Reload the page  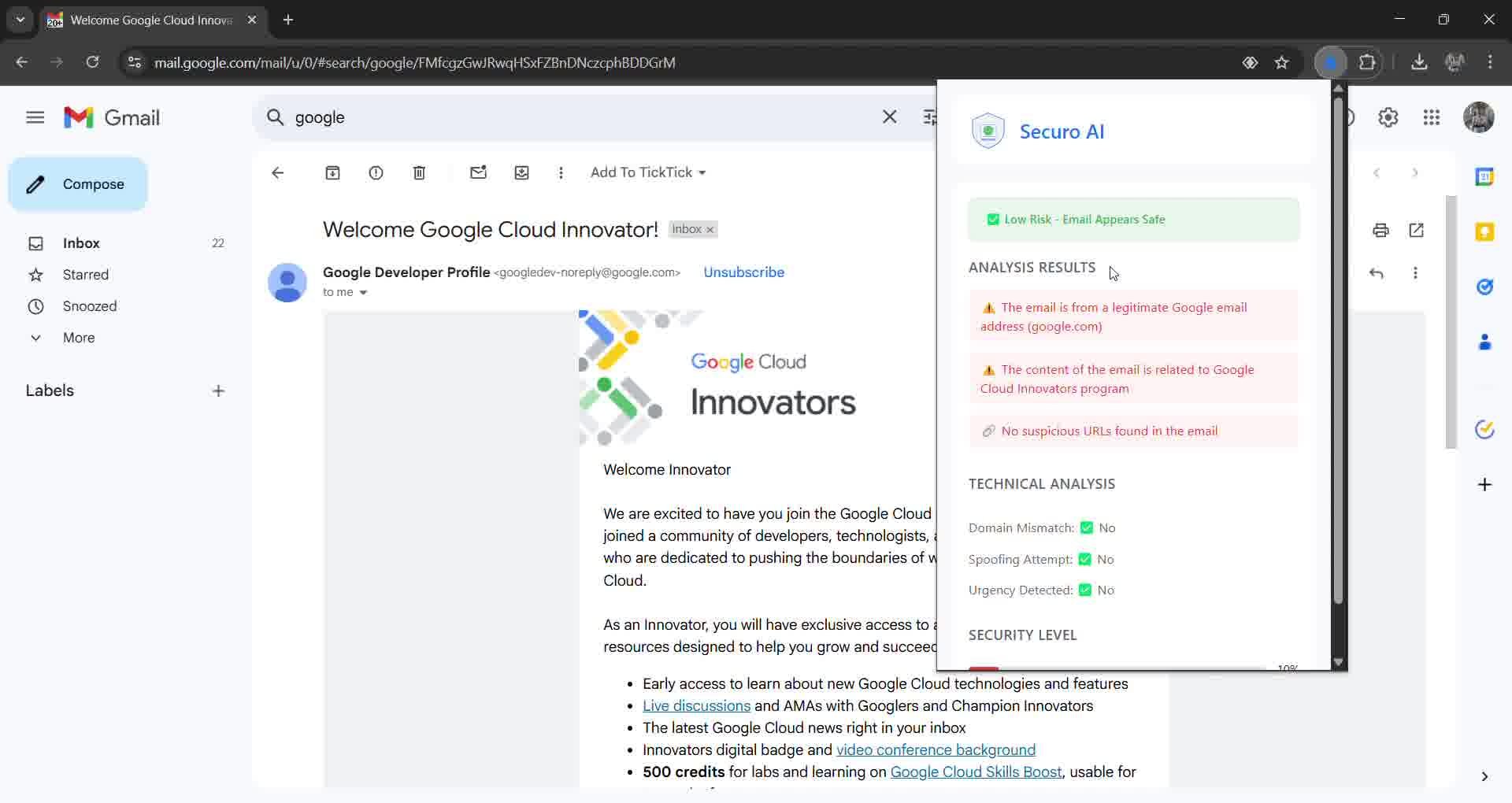(x=92, y=62)
